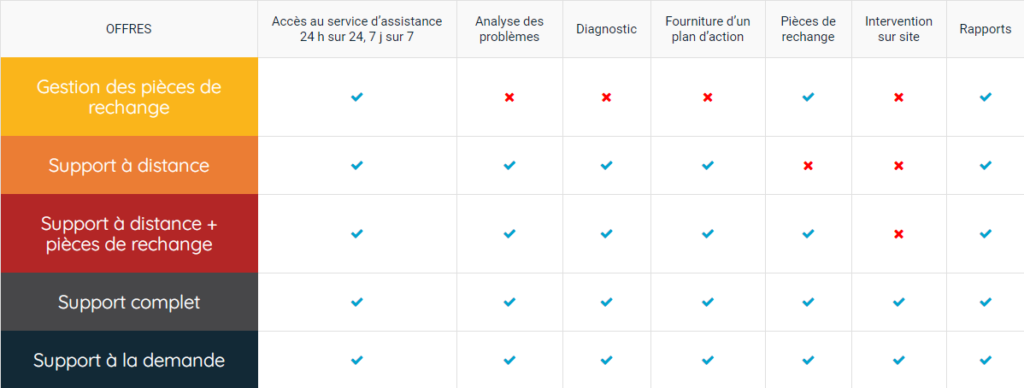The height and width of the screenshot is (388, 1024).
Task: Select the orange Support à distance offer
Action: (129, 165)
